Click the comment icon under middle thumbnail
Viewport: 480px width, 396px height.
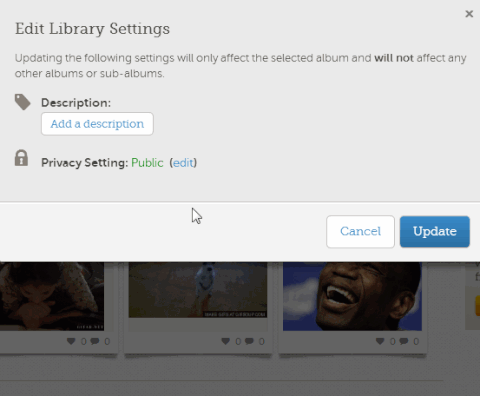249,341
